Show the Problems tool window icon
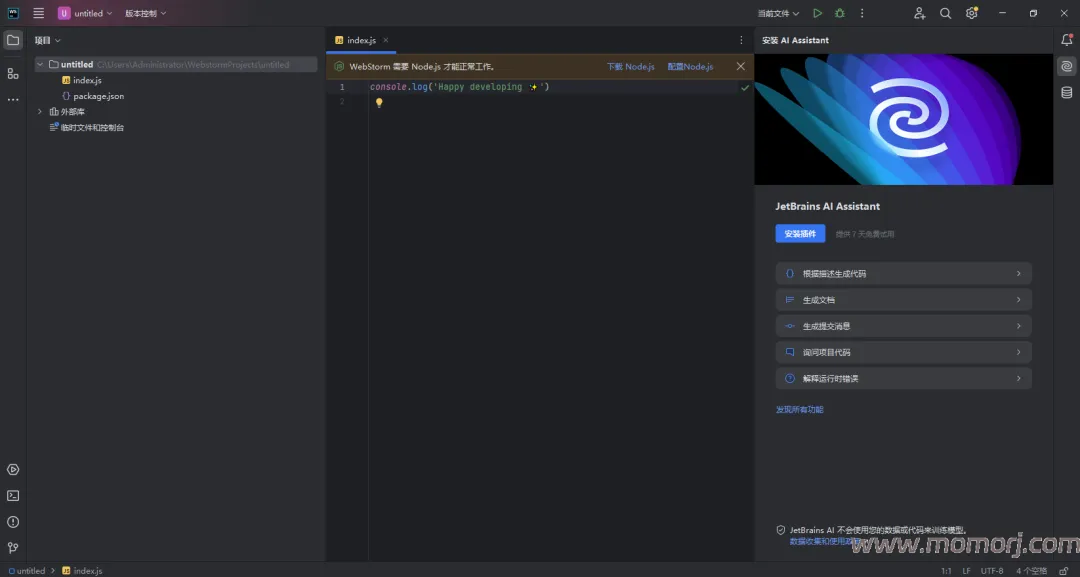This screenshot has width=1080, height=577. coord(13,522)
